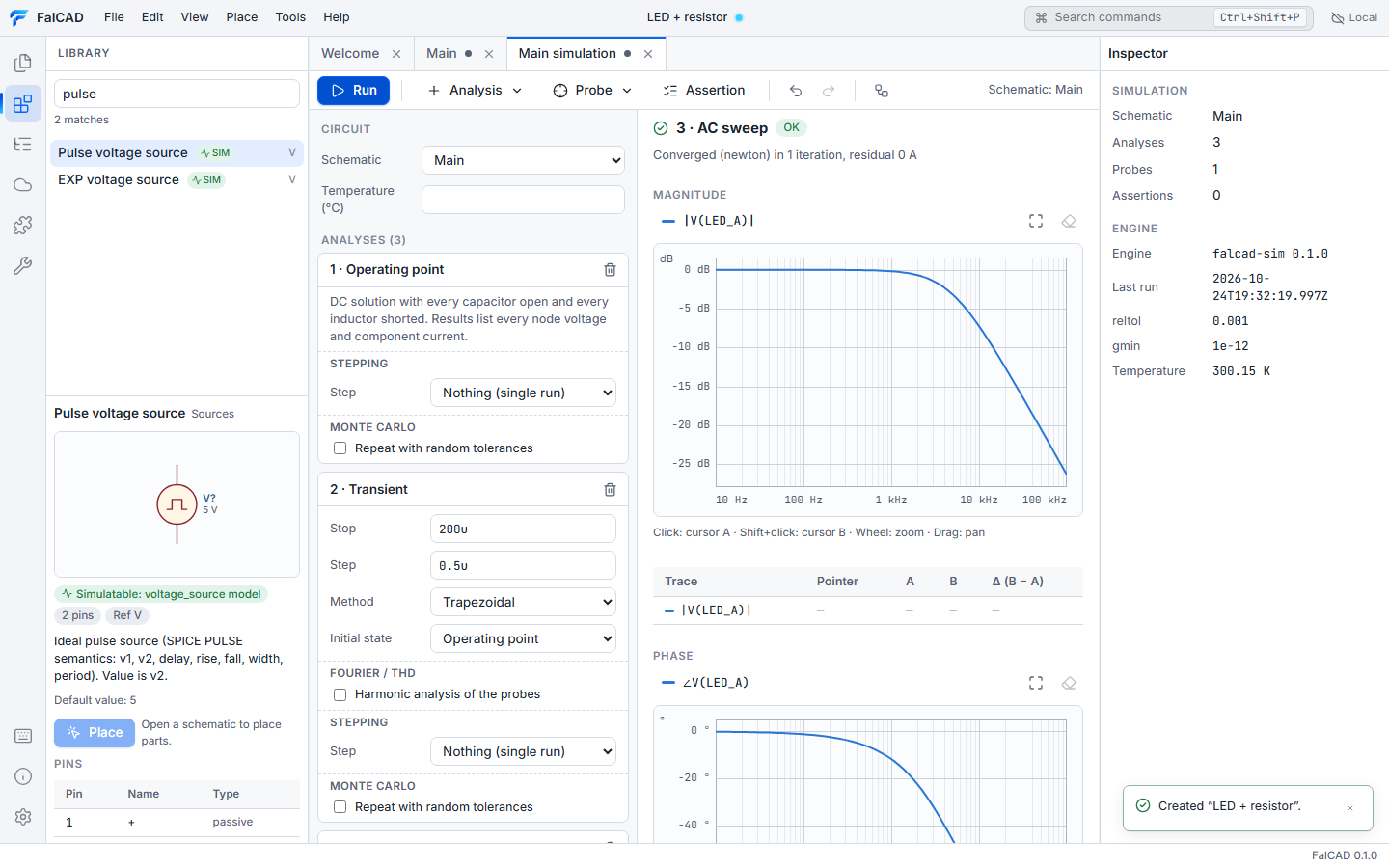
Task: Click the linked-schematic icon beside redo
Action: 881,91
